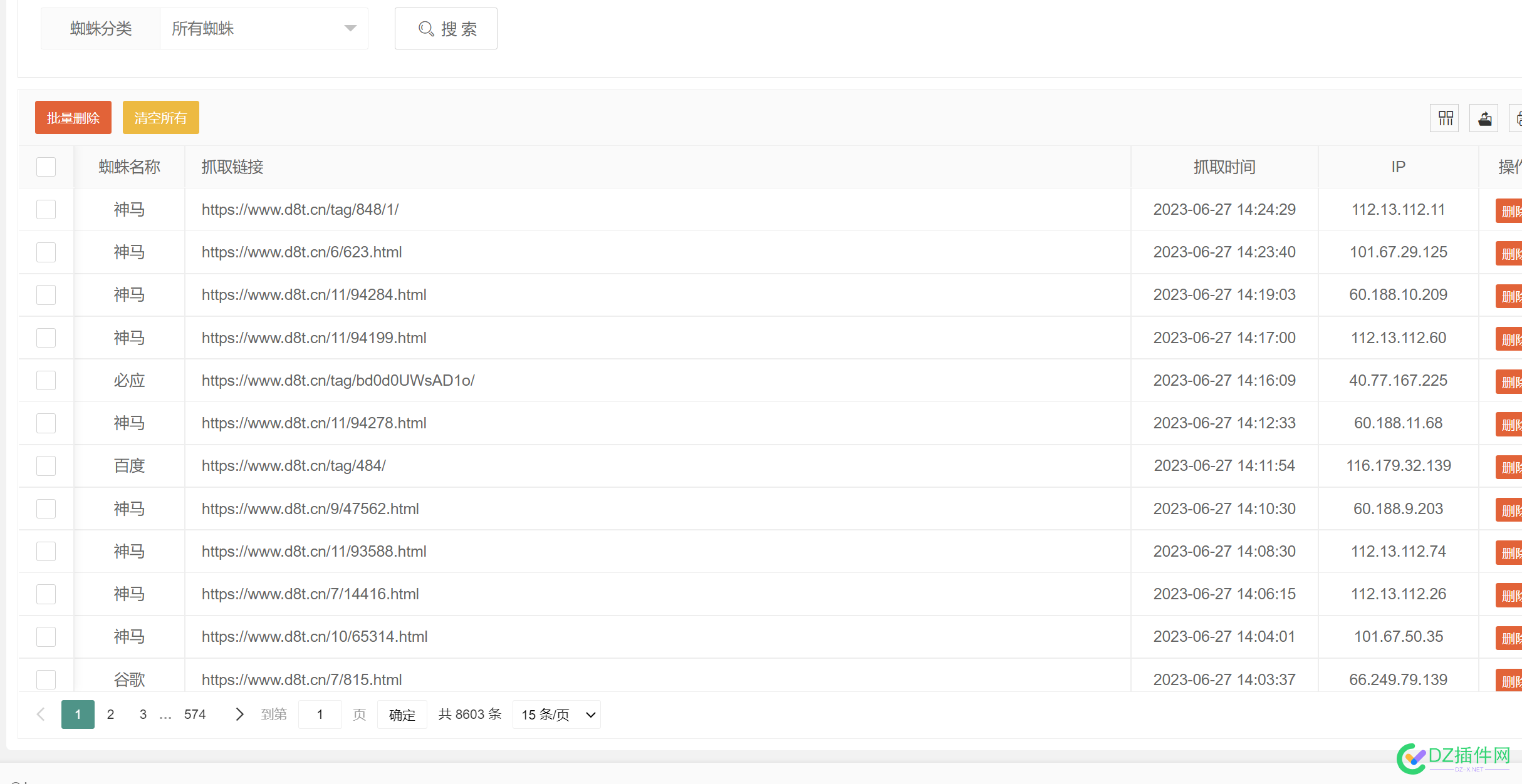Click the 批量删除 batch delete button

[x=73, y=118]
